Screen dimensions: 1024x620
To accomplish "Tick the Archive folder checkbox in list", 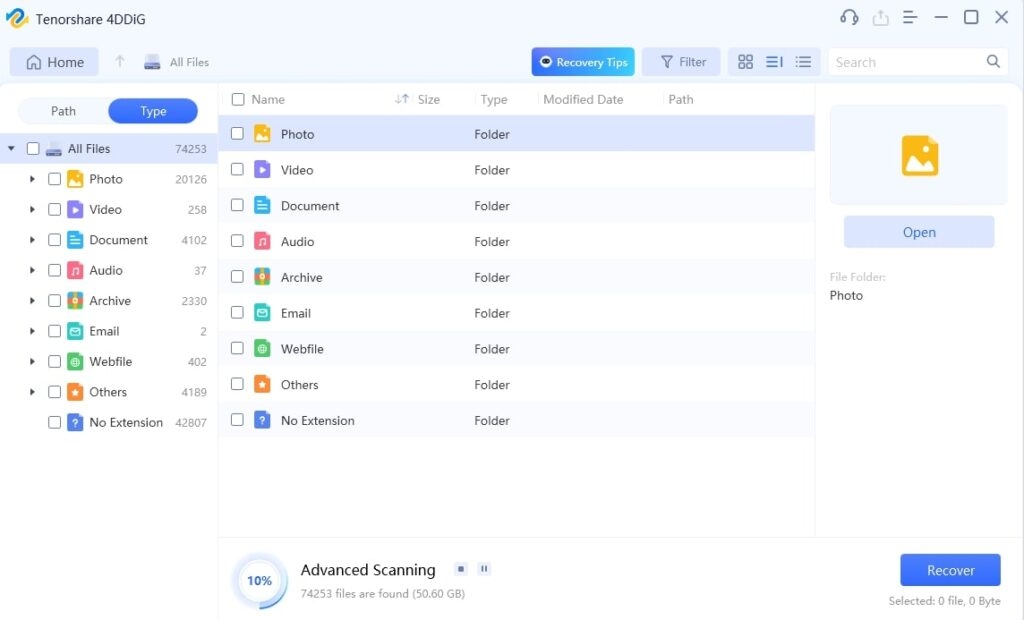I will 237,277.
